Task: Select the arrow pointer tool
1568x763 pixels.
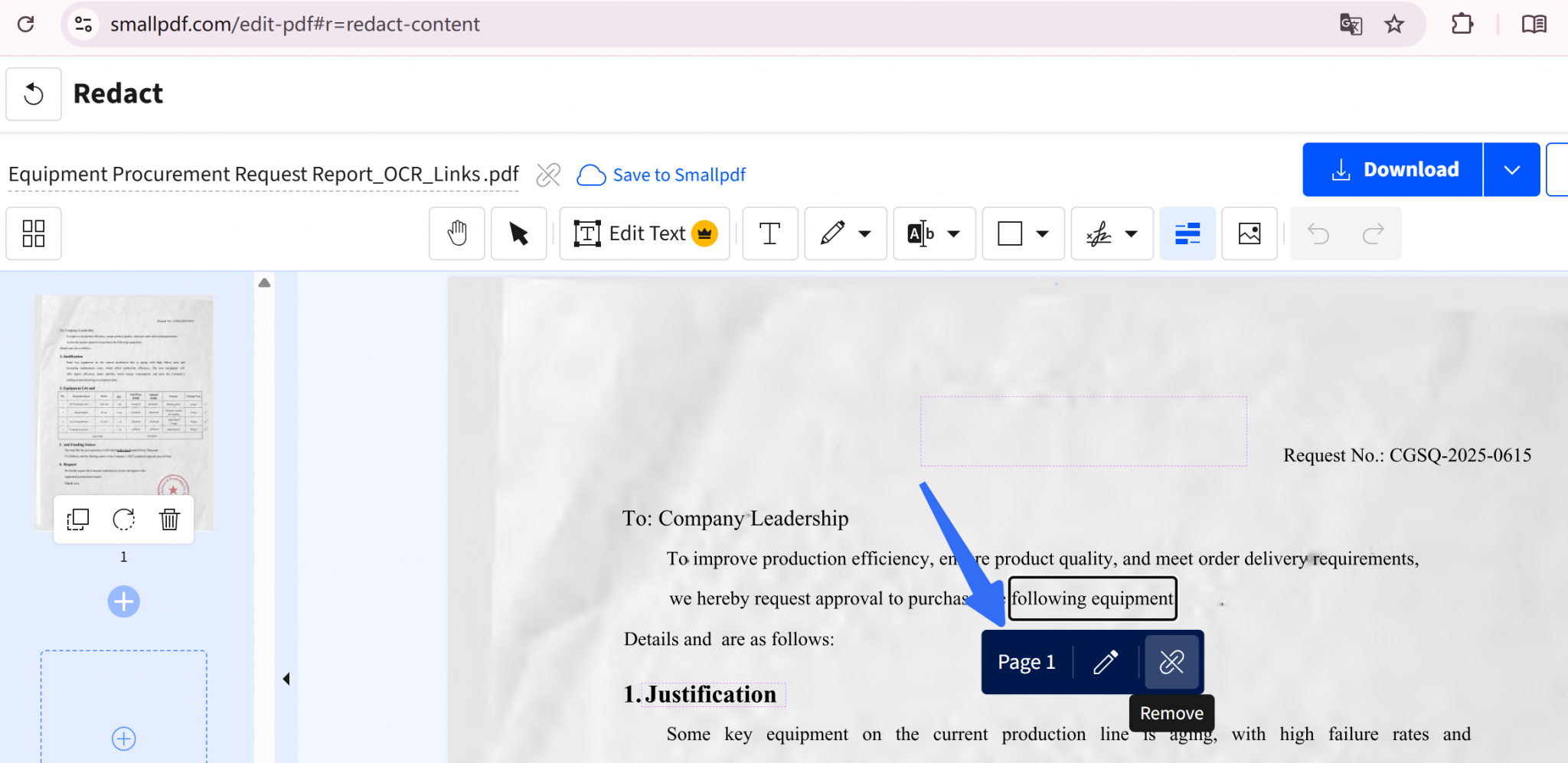Action: 518,233
